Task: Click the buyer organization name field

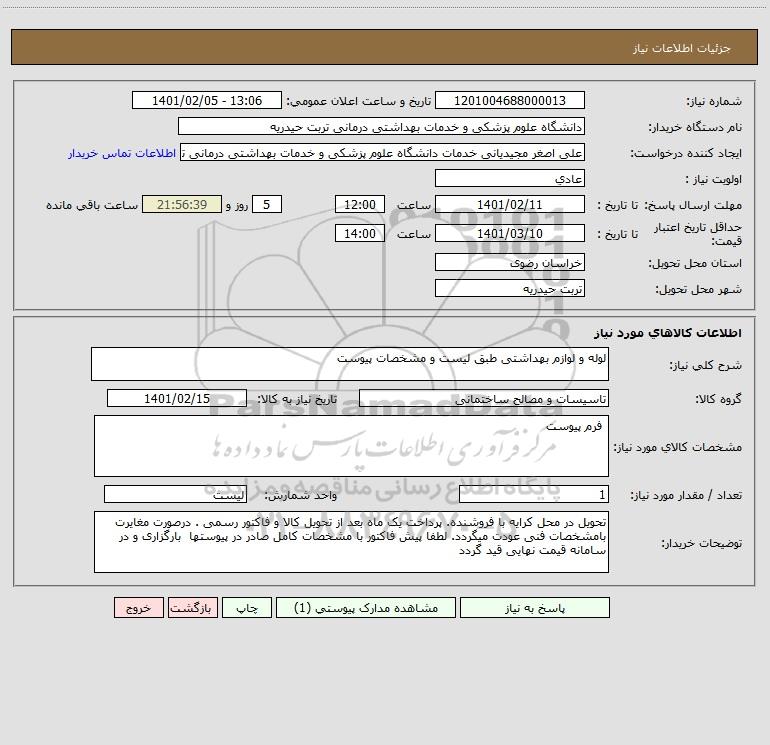Action: click(381, 127)
